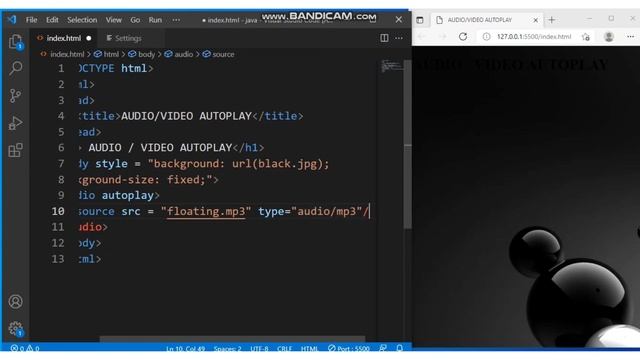Open the Manage gear icon
The height and width of the screenshot is (360, 640).
point(16,328)
